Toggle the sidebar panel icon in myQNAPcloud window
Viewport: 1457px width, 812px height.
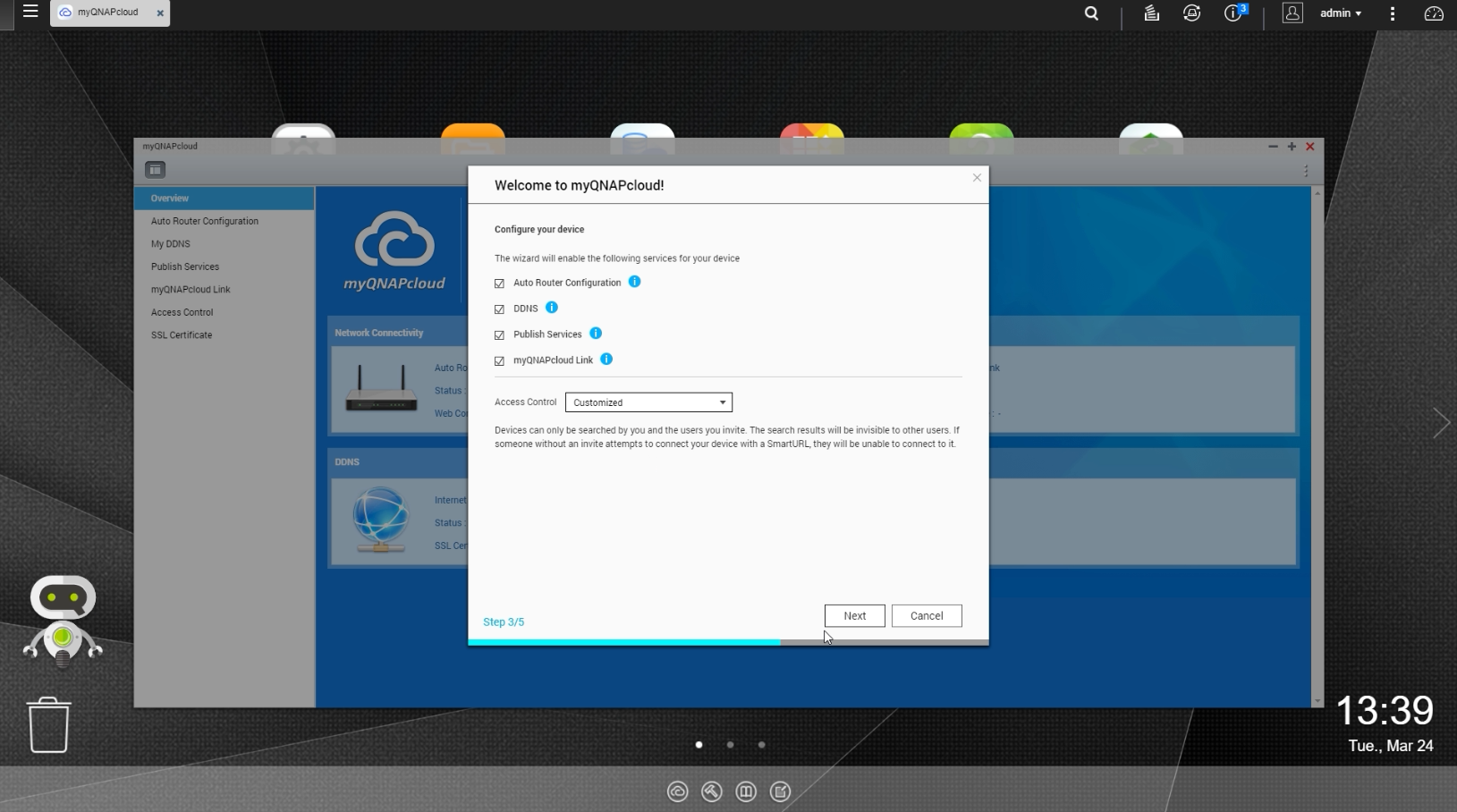pyautogui.click(x=155, y=170)
